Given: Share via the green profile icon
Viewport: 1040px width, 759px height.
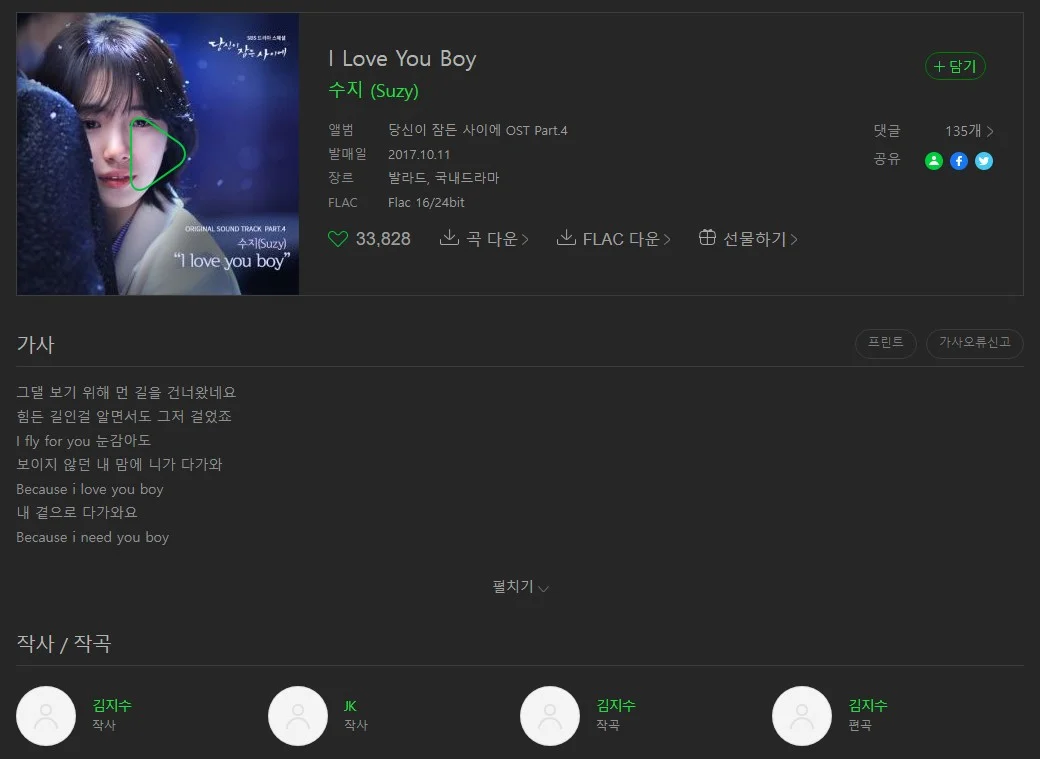Looking at the screenshot, I should coord(934,161).
